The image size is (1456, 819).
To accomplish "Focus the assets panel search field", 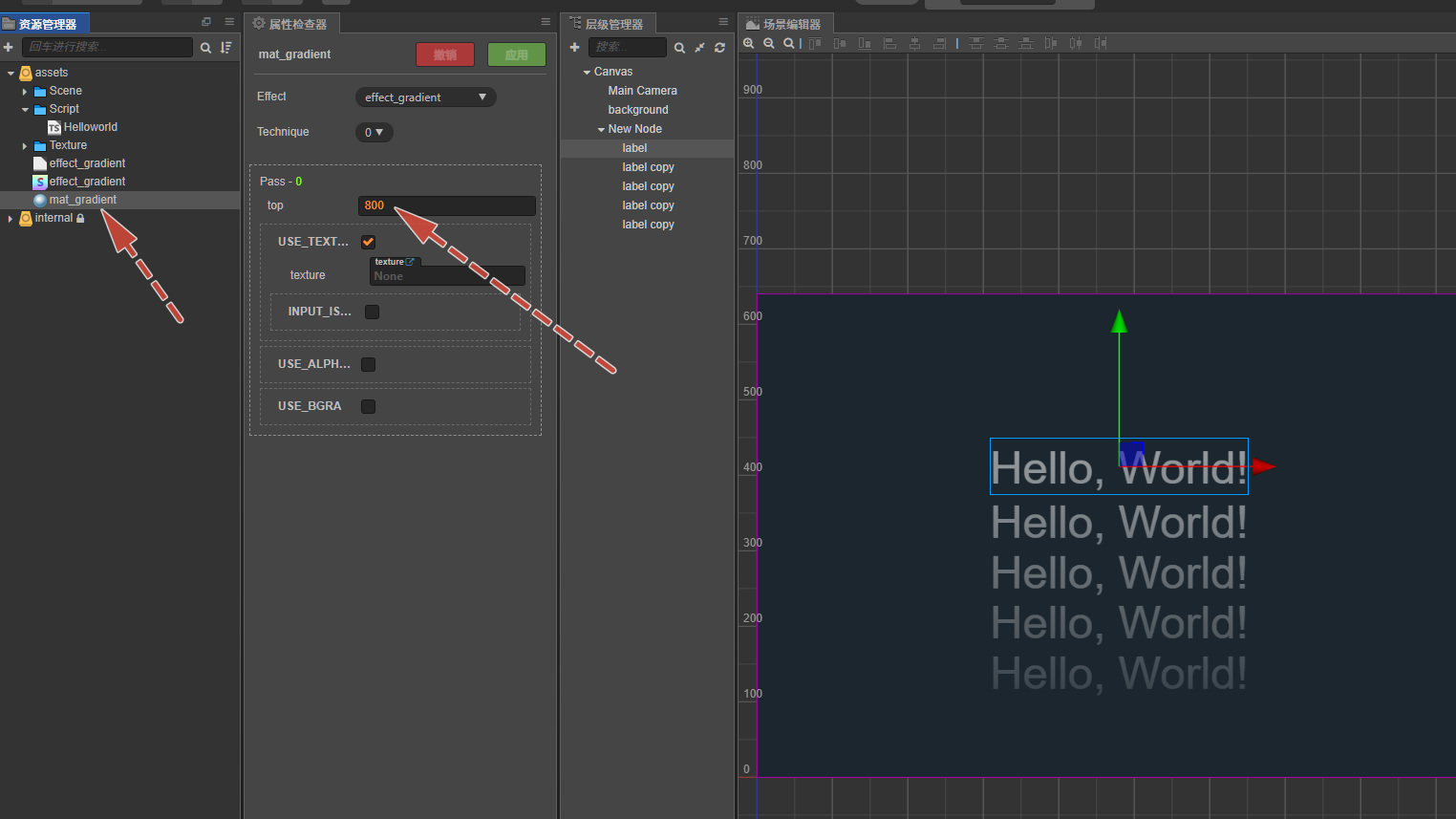I will (107, 47).
